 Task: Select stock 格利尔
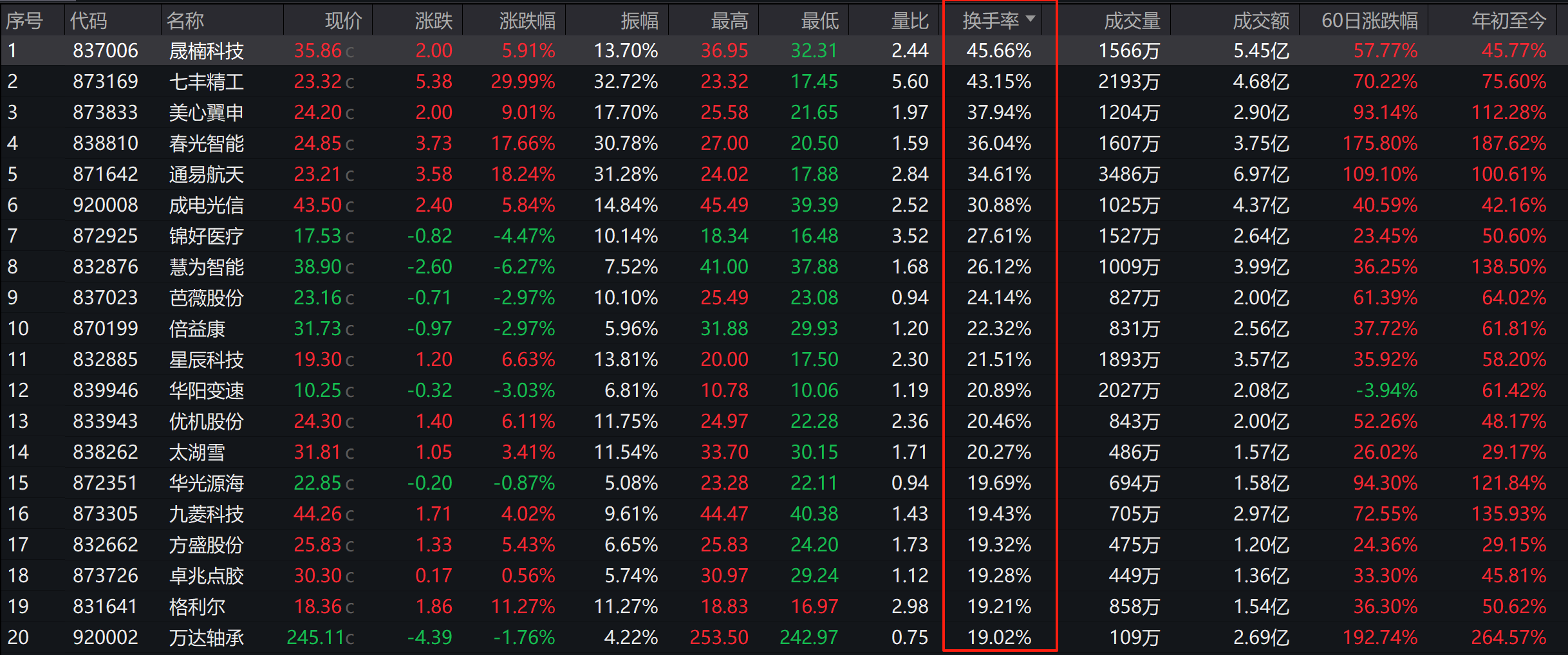[x=197, y=607]
